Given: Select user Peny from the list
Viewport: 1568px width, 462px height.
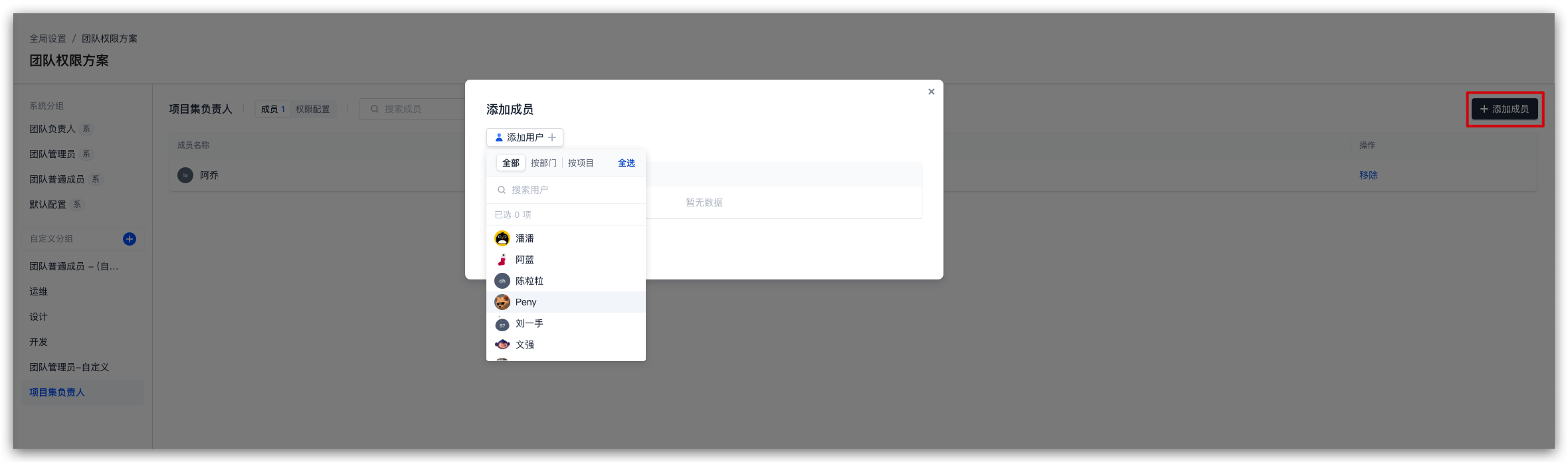Looking at the screenshot, I should (566, 302).
